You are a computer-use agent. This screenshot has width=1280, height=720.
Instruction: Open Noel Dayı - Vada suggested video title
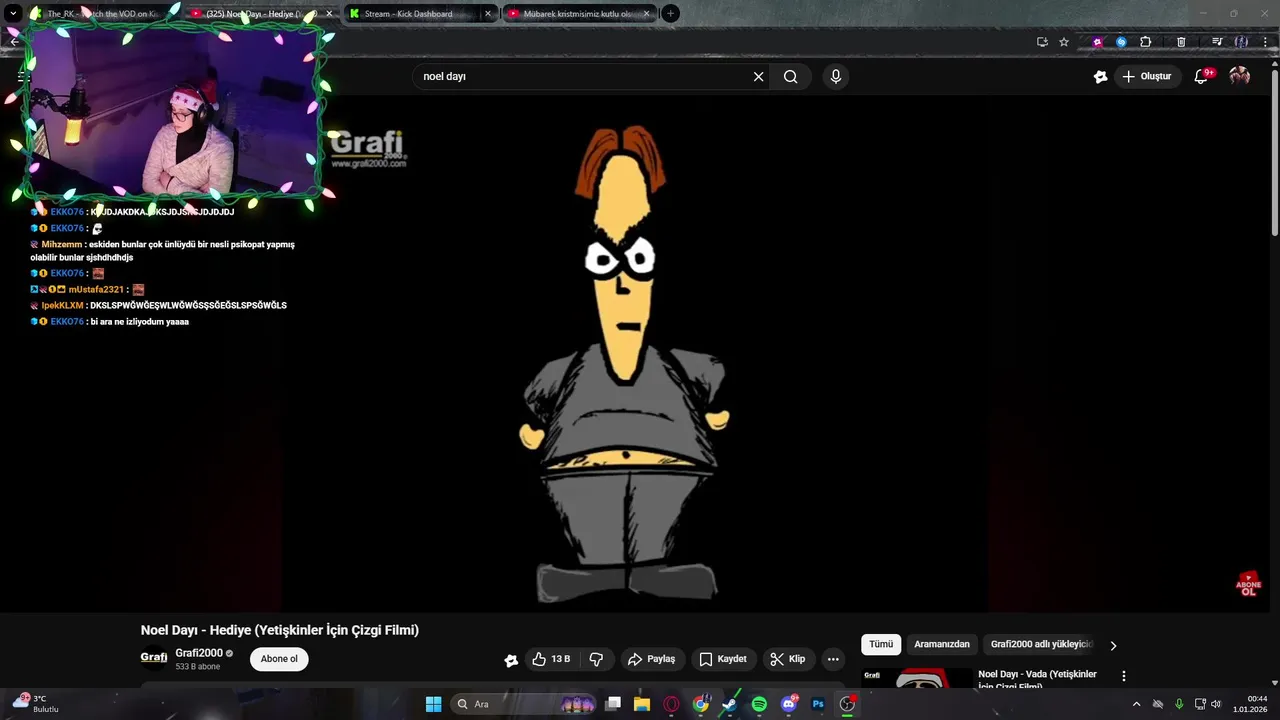click(1037, 679)
